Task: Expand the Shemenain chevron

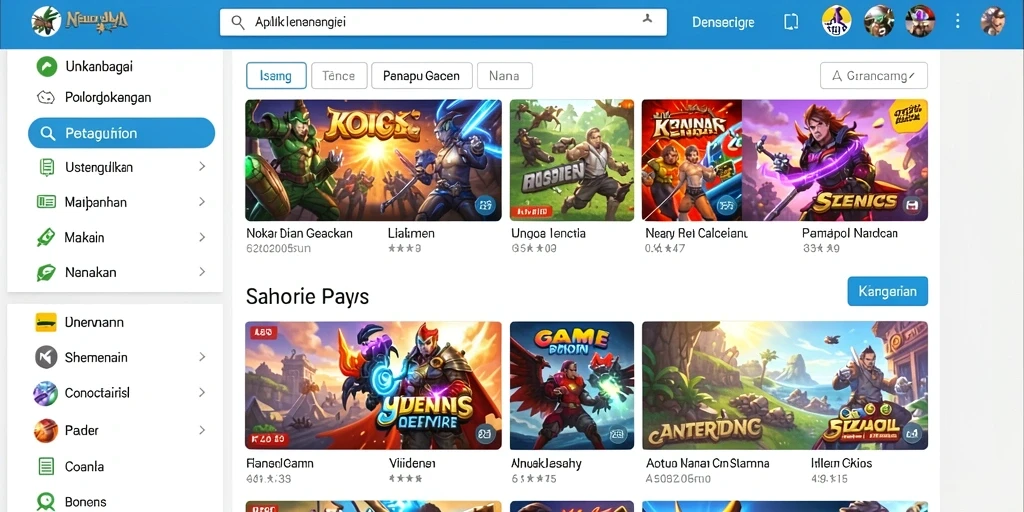Action: (202, 357)
